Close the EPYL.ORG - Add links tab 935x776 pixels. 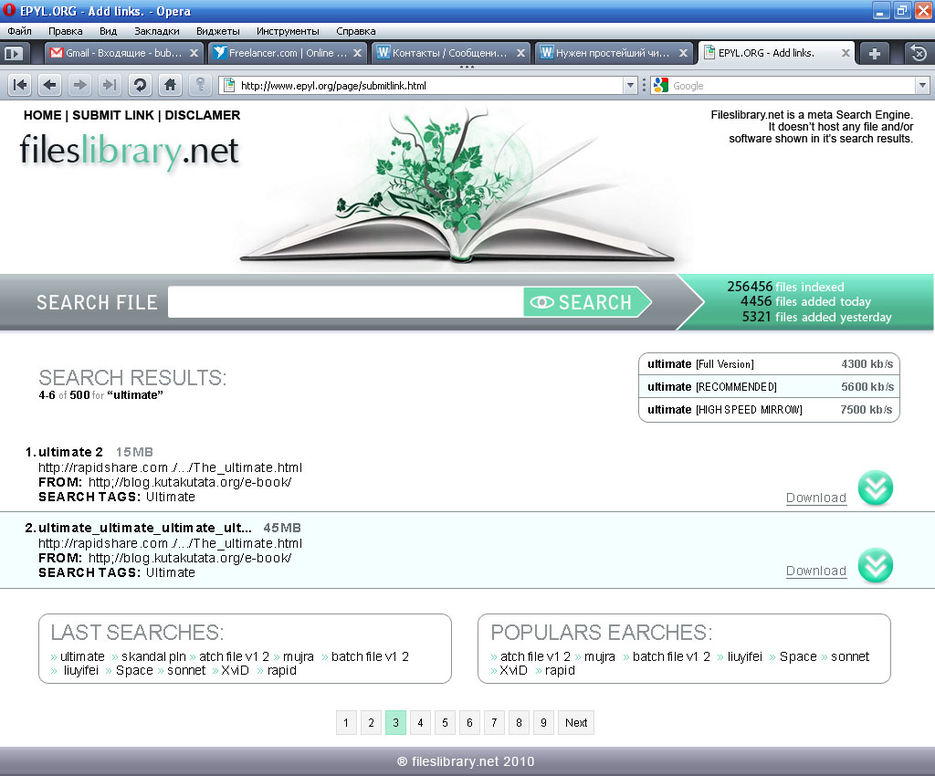click(846, 53)
